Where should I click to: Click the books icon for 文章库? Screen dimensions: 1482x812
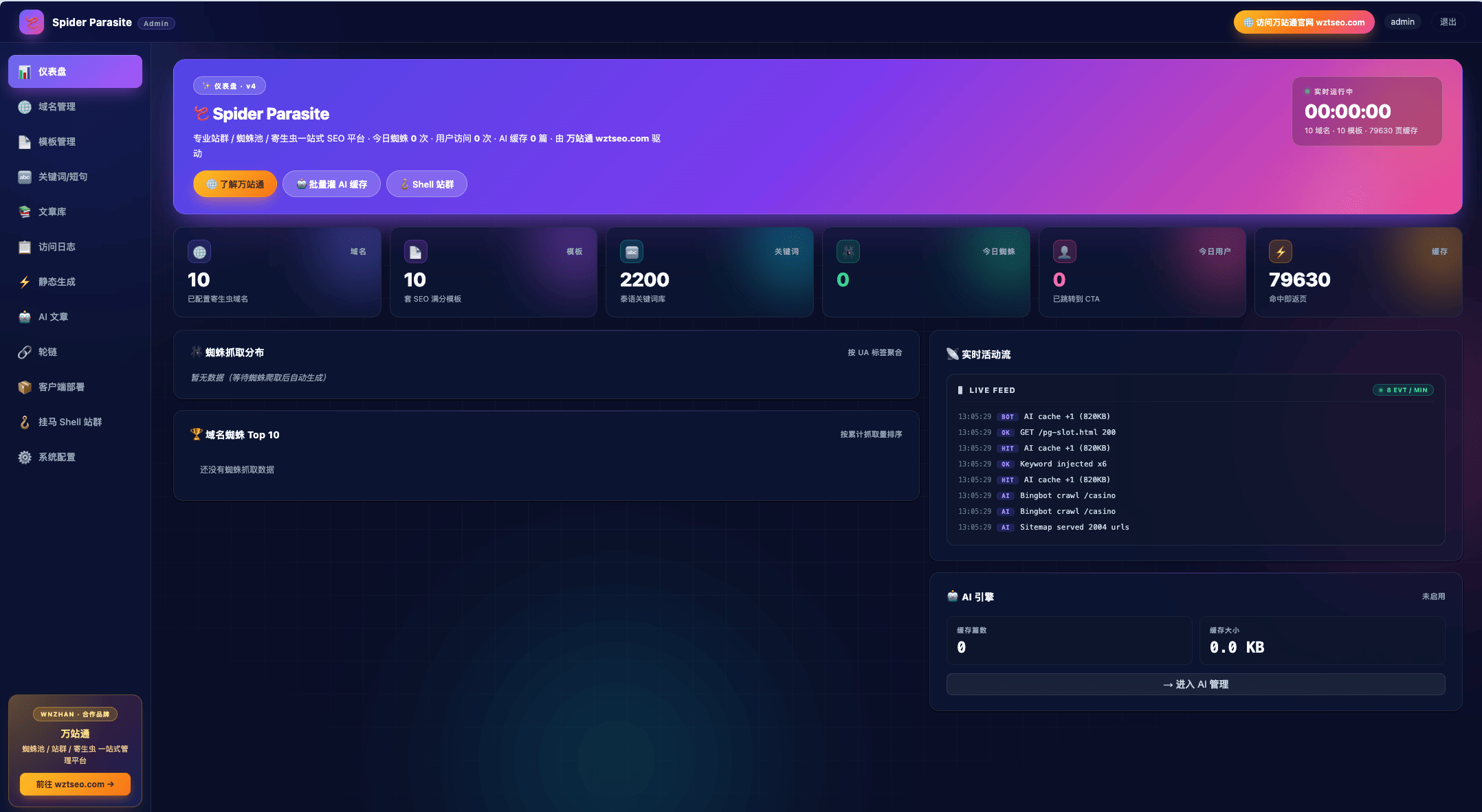pos(25,212)
